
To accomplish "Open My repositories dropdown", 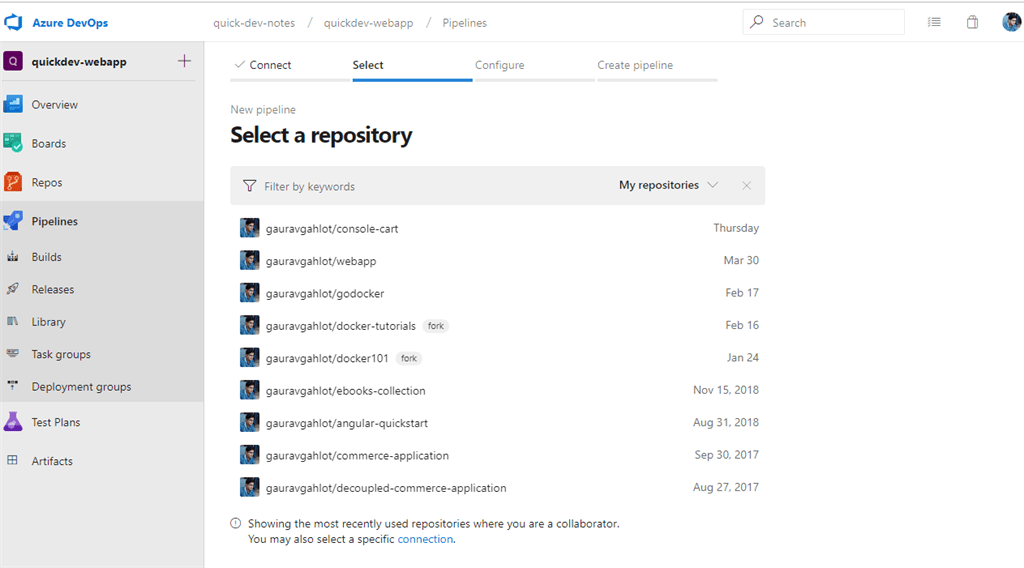I will click(668, 185).
